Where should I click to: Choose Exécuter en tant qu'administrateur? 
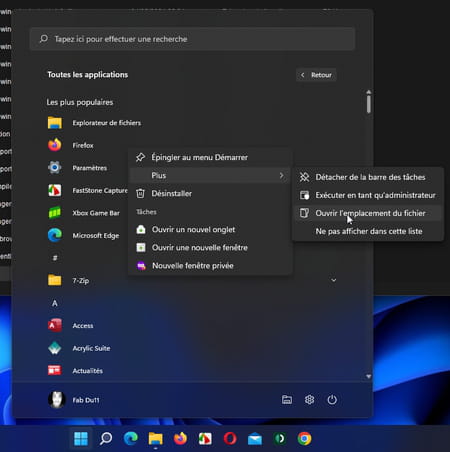(368, 195)
